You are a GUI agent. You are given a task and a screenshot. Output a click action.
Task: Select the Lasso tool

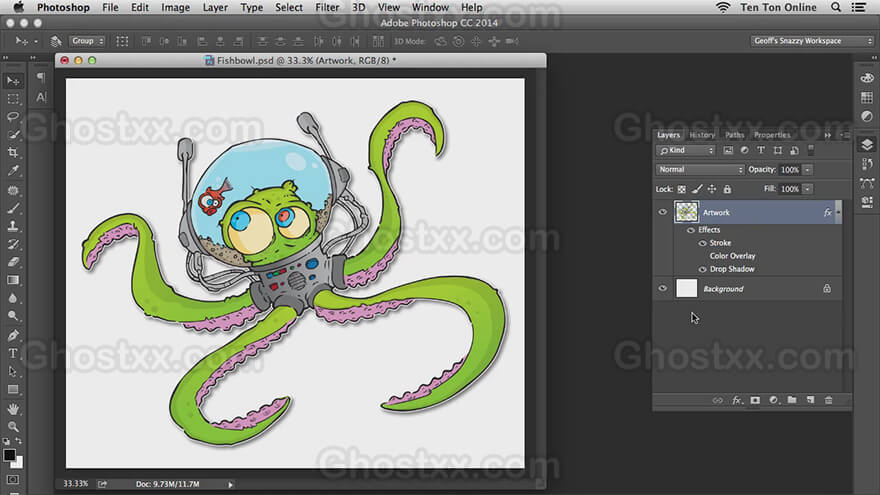(x=12, y=116)
